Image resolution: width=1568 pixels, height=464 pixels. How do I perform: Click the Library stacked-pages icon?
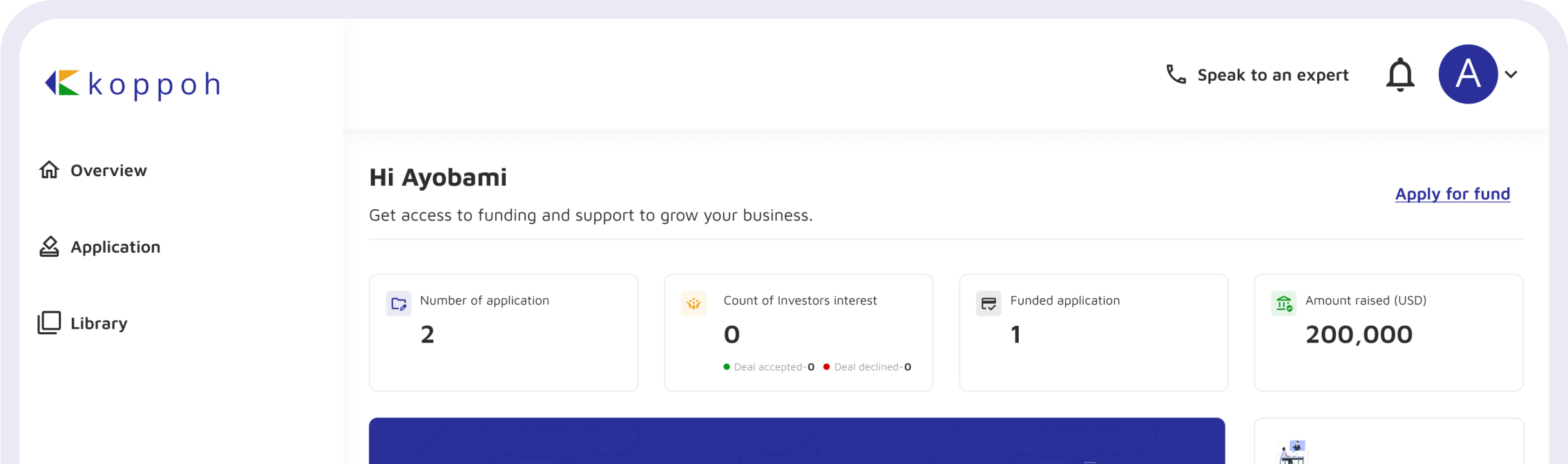(x=49, y=322)
